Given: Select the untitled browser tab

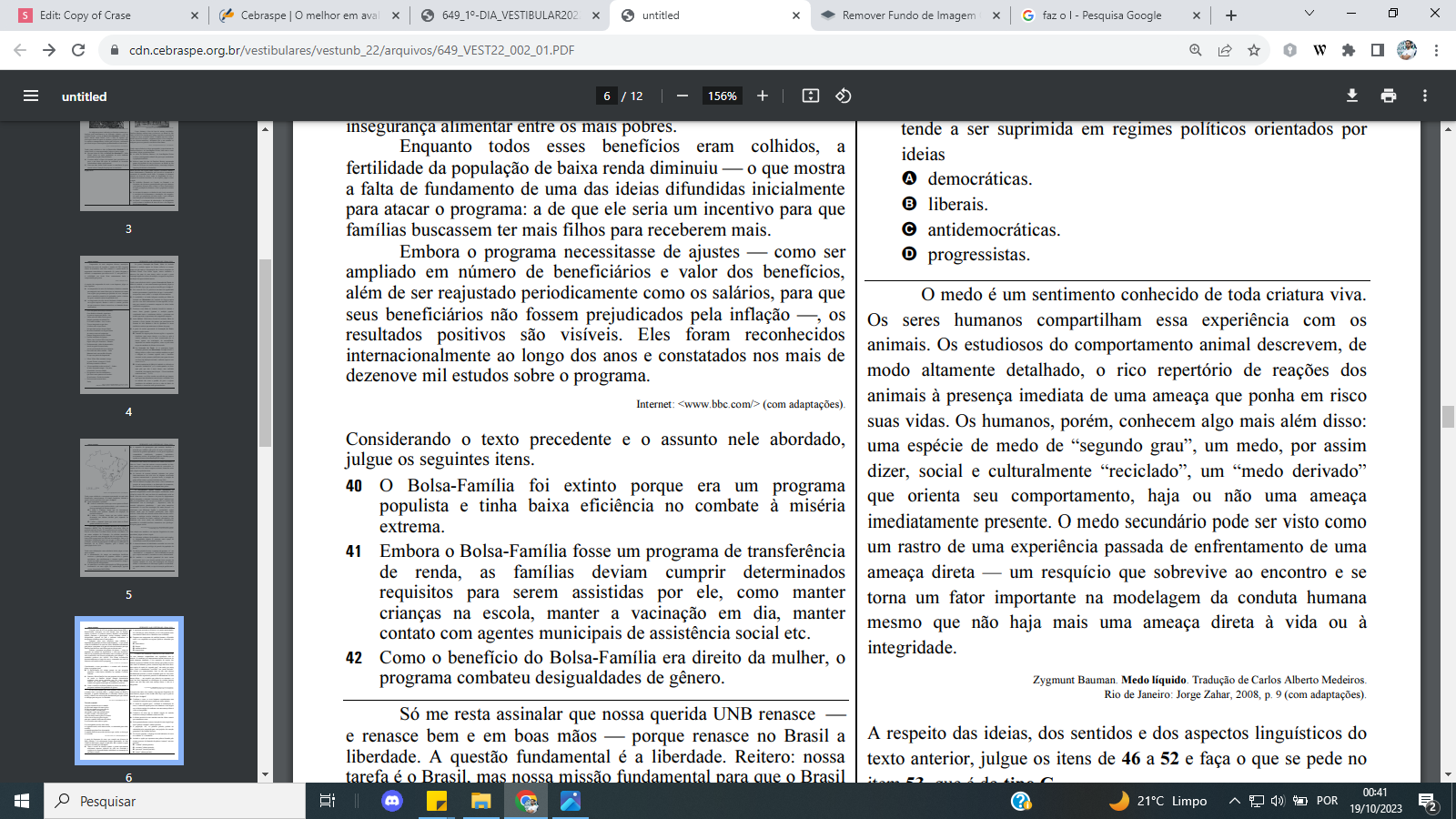Looking at the screenshot, I should [x=710, y=15].
